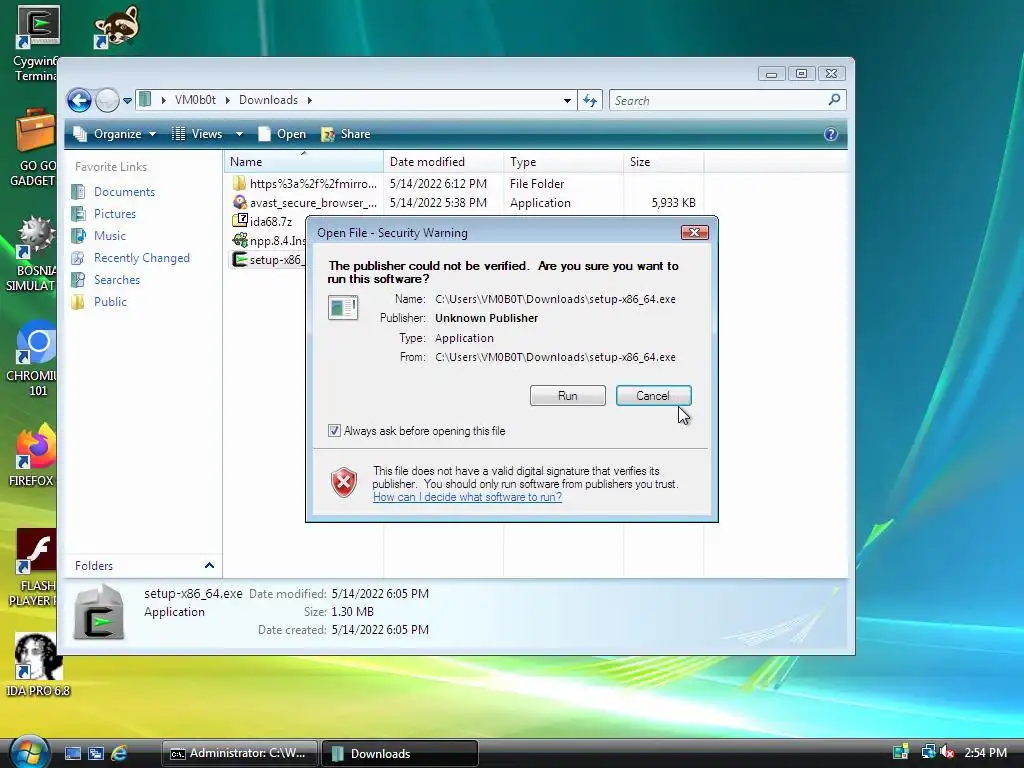This screenshot has height=768, width=1024.
Task: Open recent pages dropdown beside nav arrows
Action: pos(127,101)
